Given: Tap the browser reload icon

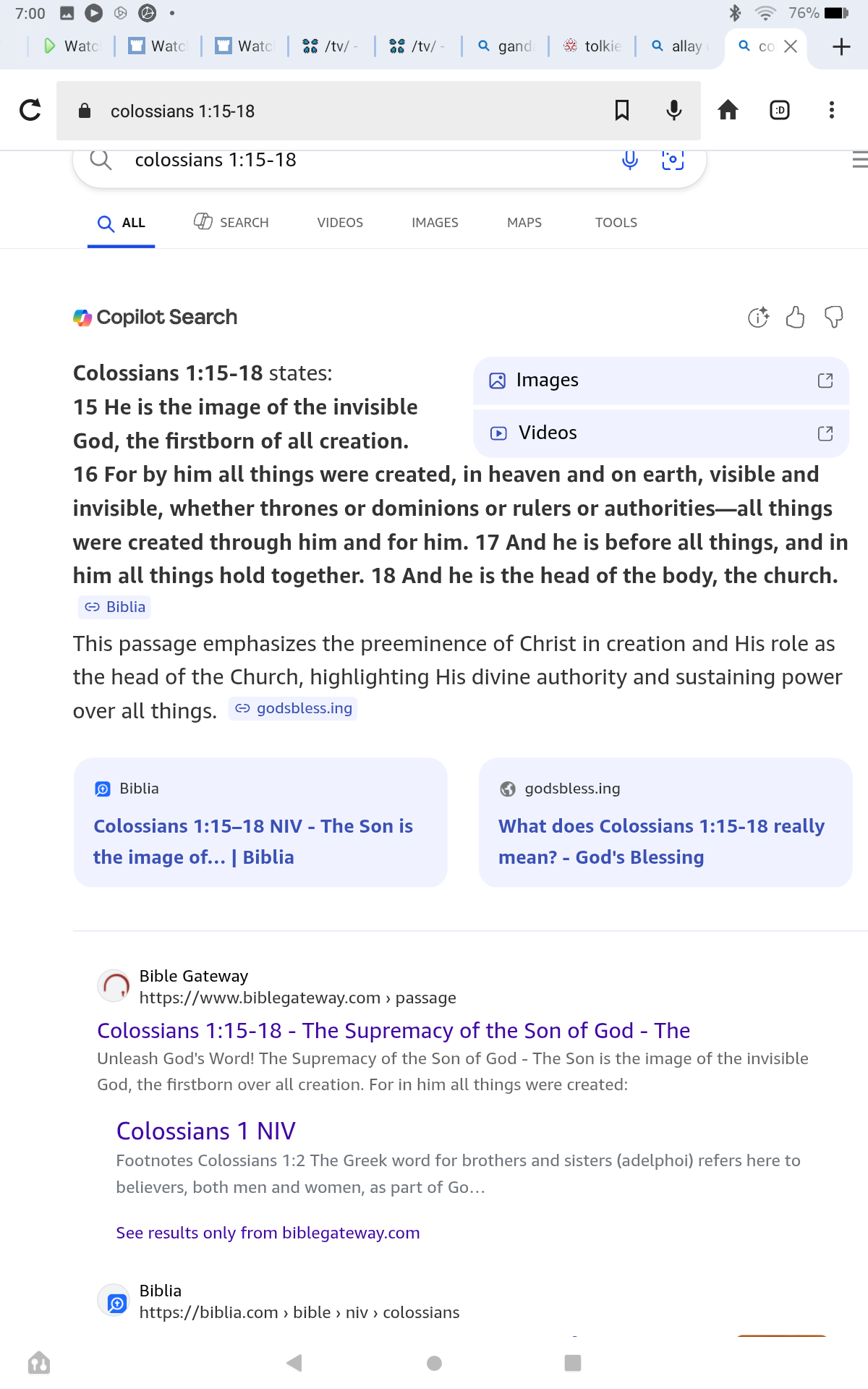Looking at the screenshot, I should click(x=30, y=111).
